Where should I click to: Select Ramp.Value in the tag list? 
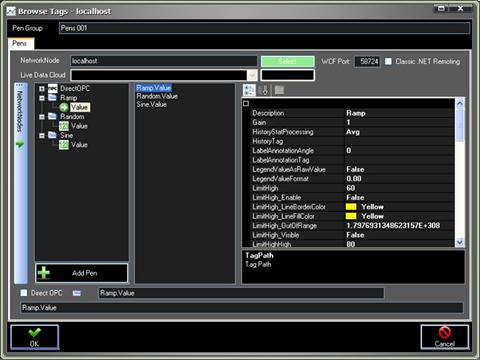pyautogui.click(x=154, y=88)
